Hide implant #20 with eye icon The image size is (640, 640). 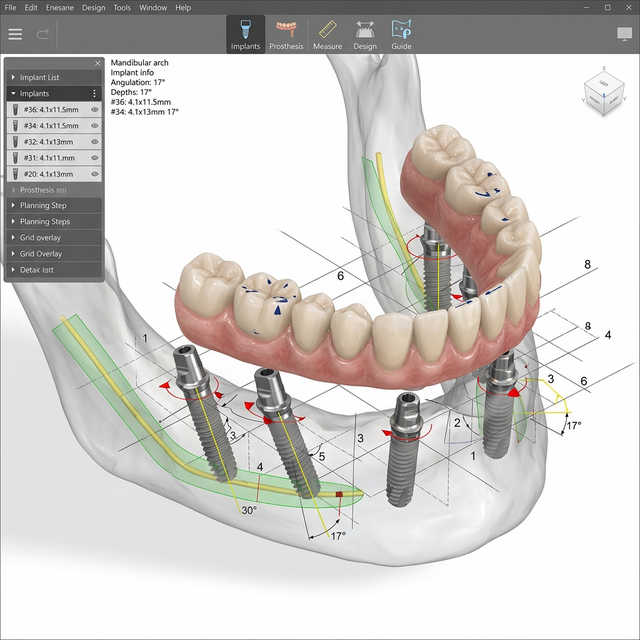[x=95, y=174]
